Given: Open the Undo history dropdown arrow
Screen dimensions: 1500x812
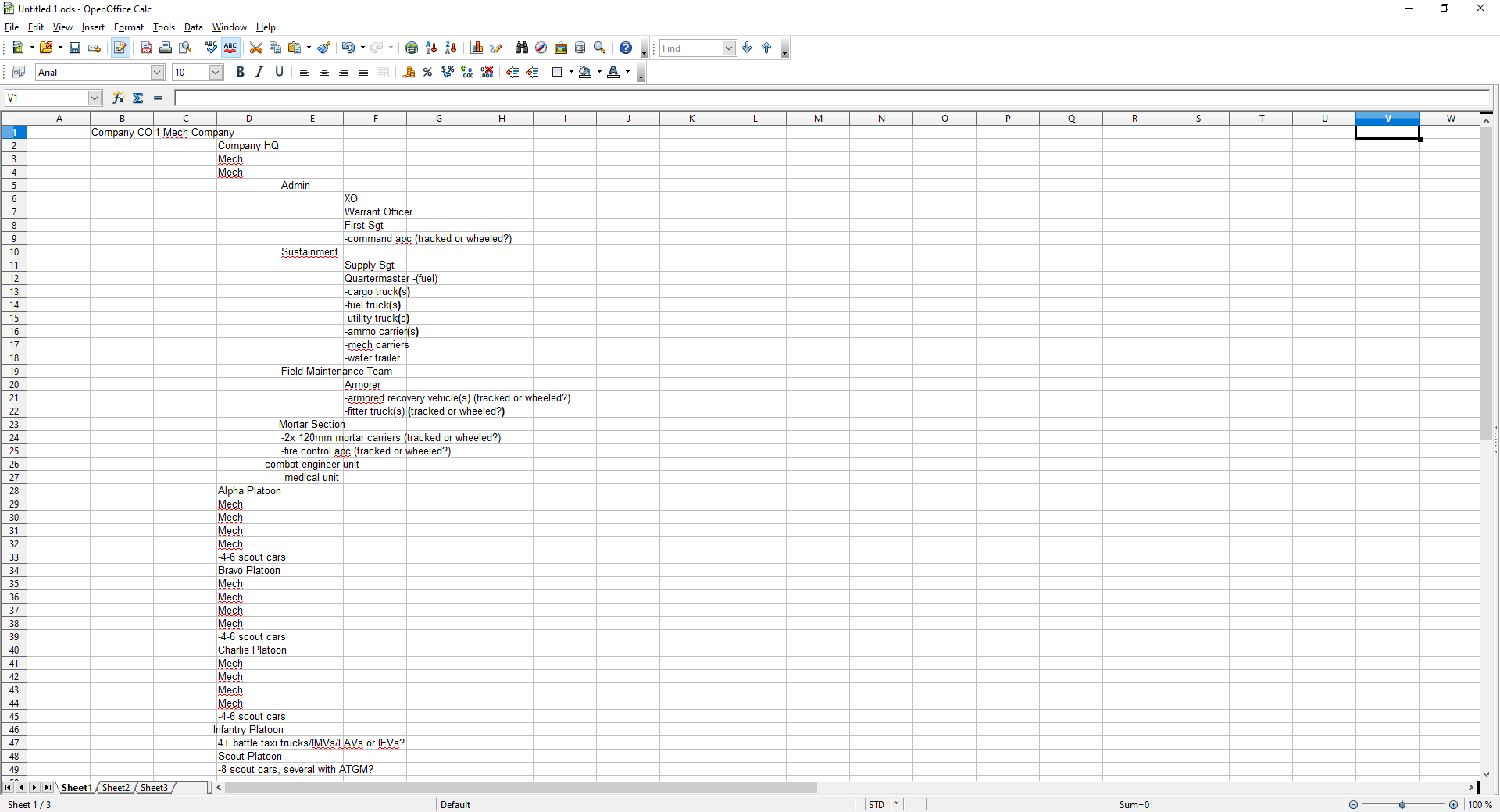Looking at the screenshot, I should (362, 48).
